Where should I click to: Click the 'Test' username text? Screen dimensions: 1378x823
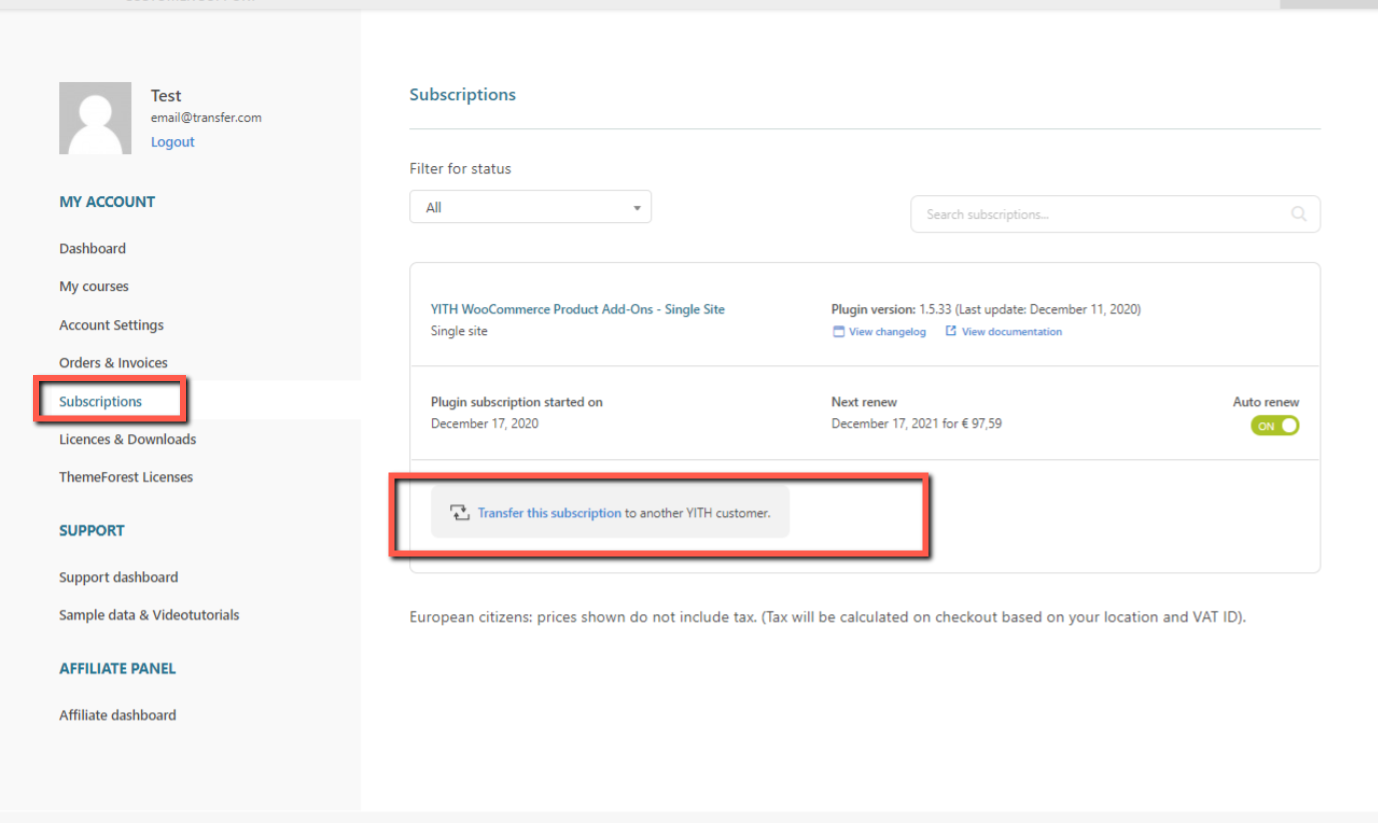[166, 96]
